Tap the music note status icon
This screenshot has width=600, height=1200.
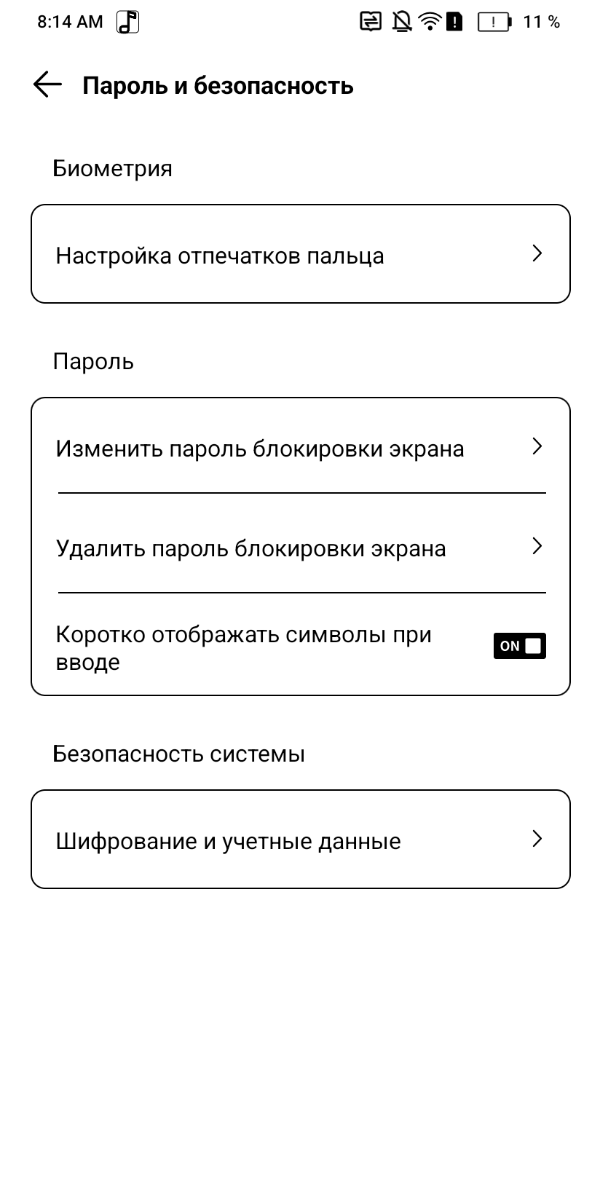point(128,22)
